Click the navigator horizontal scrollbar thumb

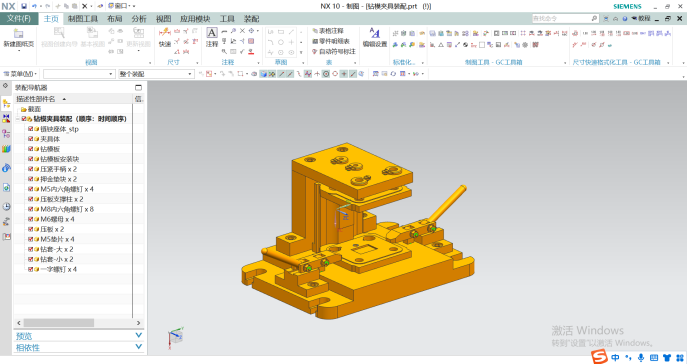click(59, 323)
